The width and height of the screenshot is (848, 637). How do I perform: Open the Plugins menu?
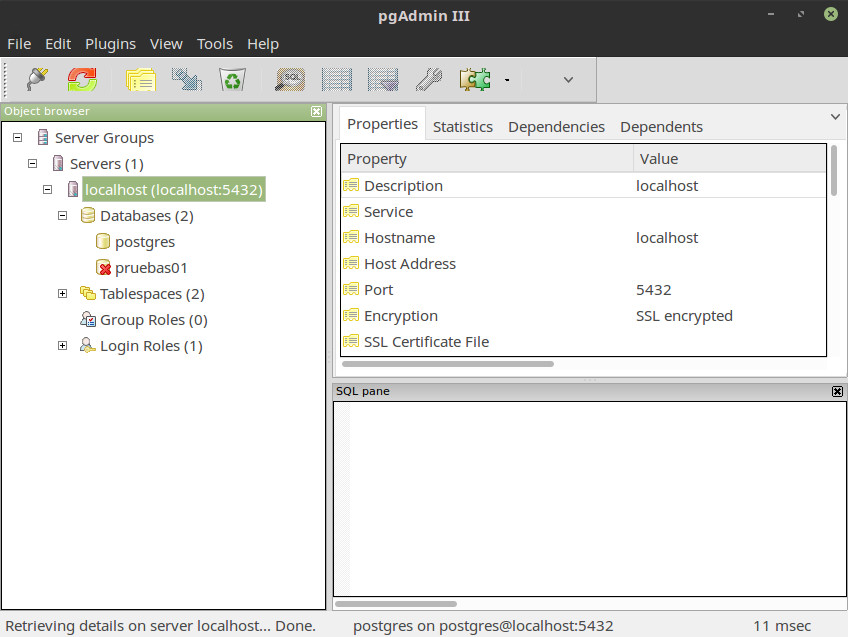[110, 44]
